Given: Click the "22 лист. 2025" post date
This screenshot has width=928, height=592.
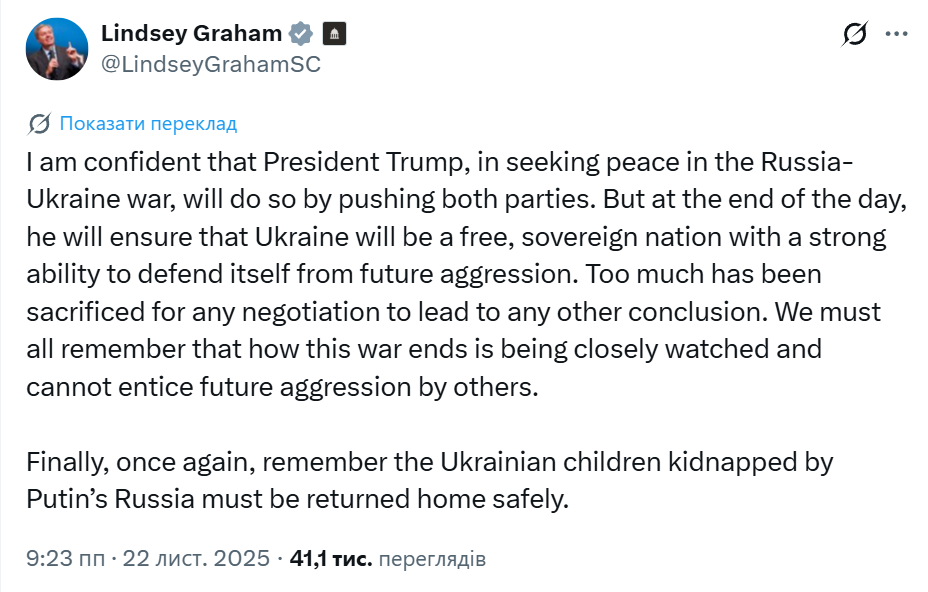Looking at the screenshot, I should point(196,558).
